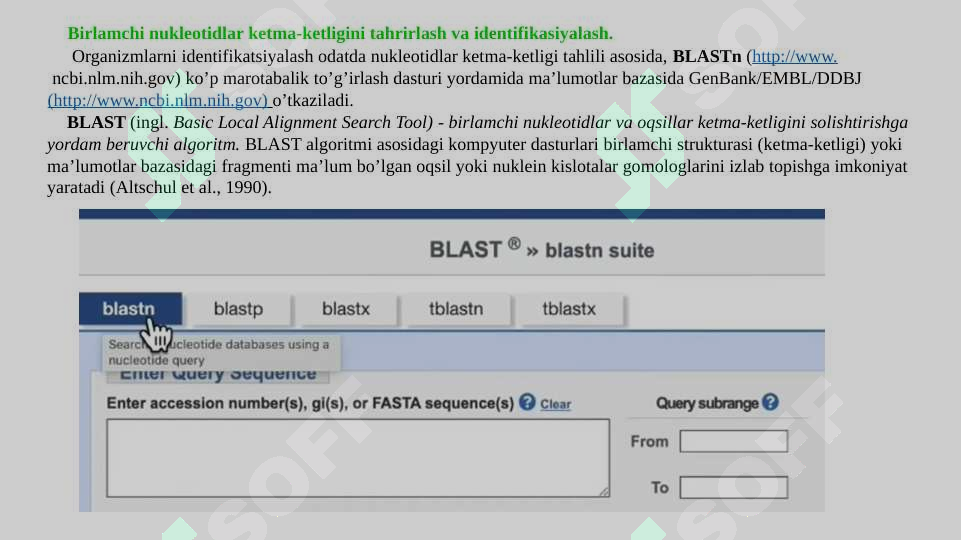Click help icon beside Query subrange
This screenshot has width=961, height=540.
point(770,402)
